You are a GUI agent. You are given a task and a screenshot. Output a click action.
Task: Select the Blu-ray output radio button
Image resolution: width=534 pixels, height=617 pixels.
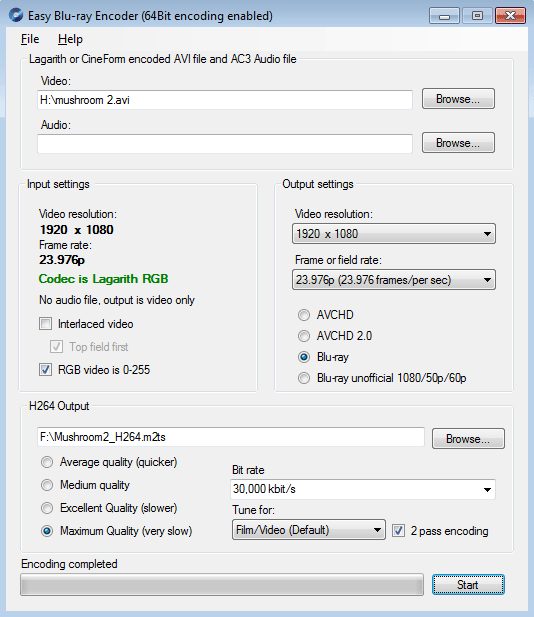point(303,357)
